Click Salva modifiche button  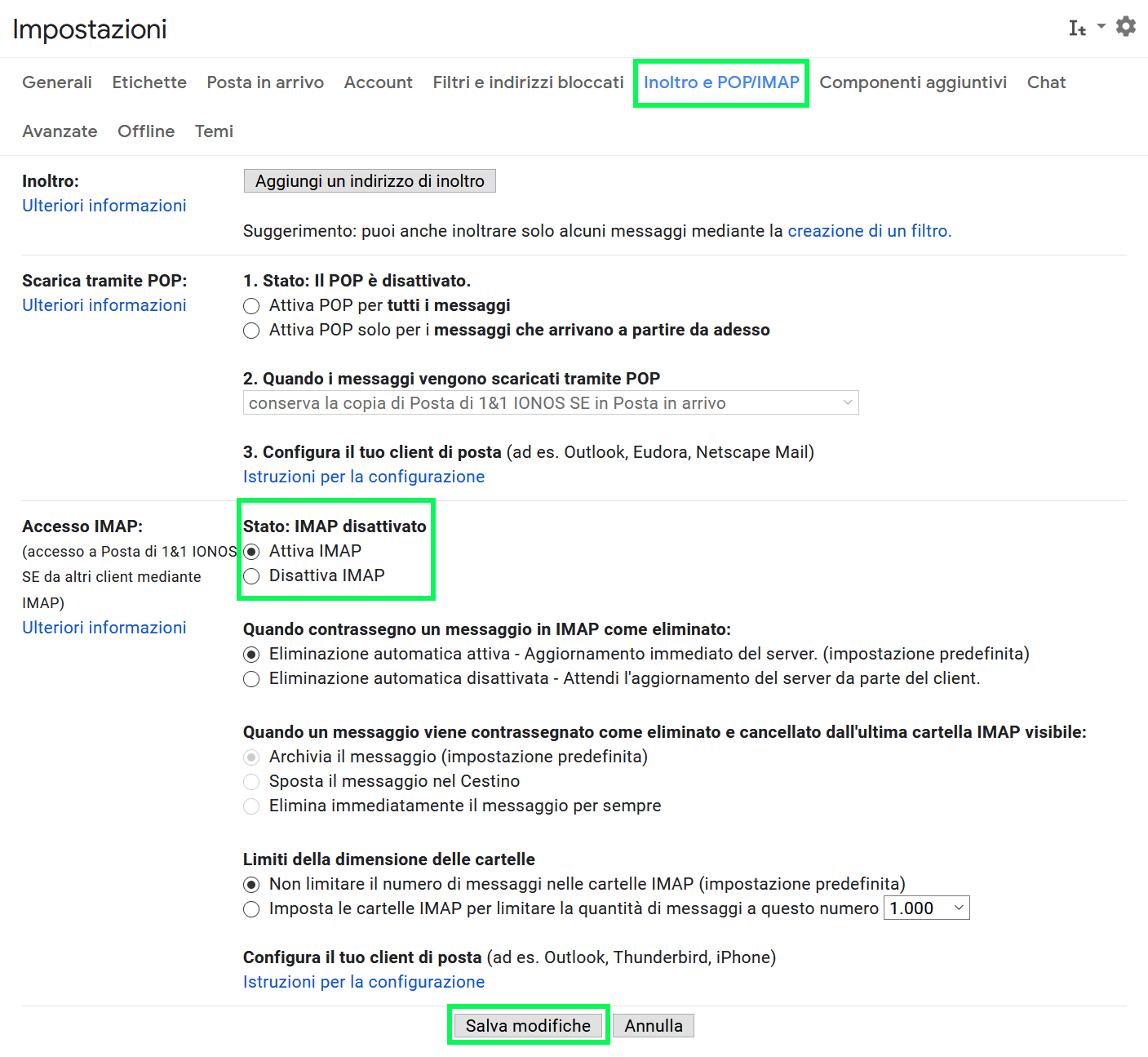[x=528, y=1026]
